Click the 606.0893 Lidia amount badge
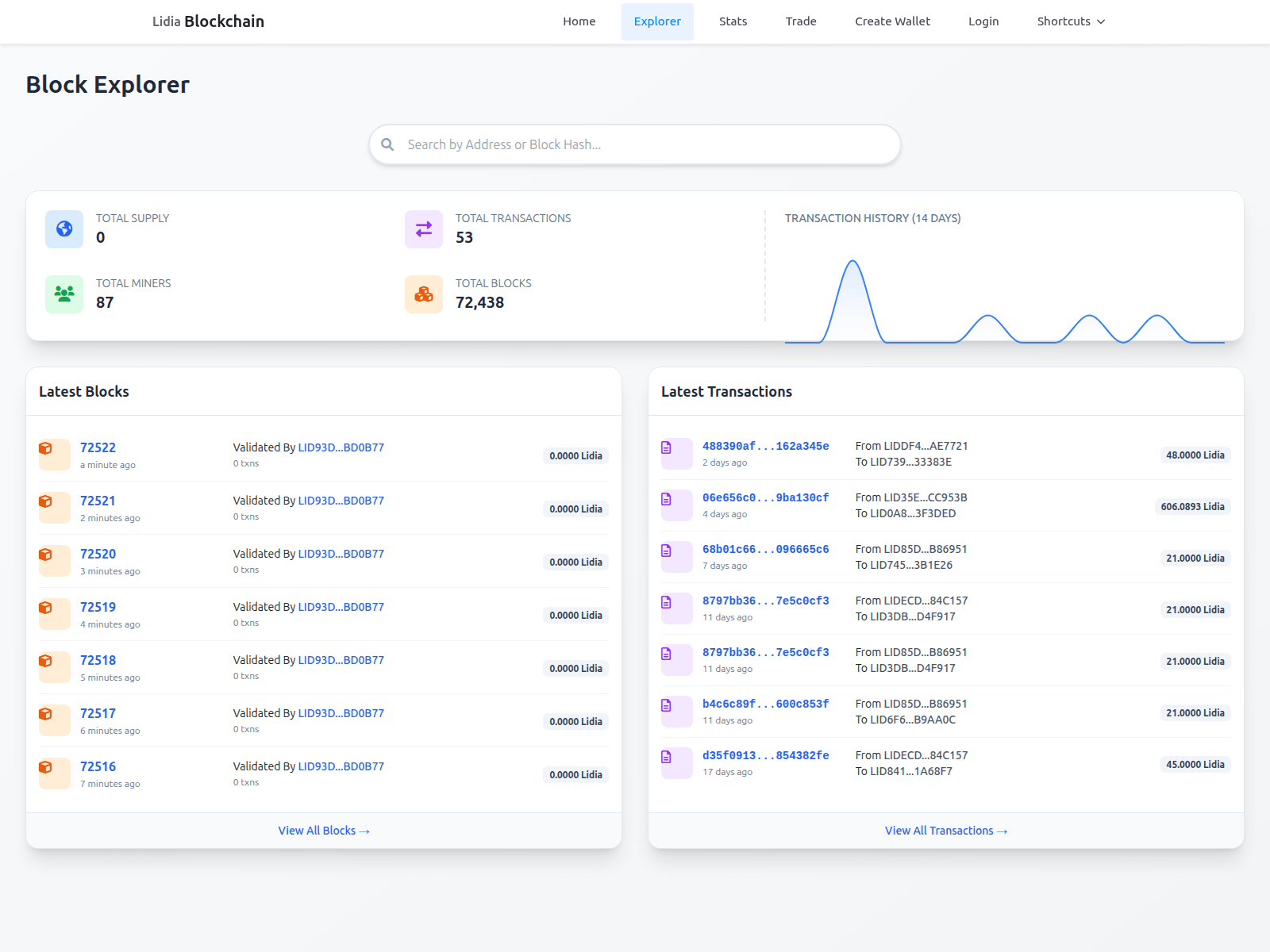 coord(1192,507)
